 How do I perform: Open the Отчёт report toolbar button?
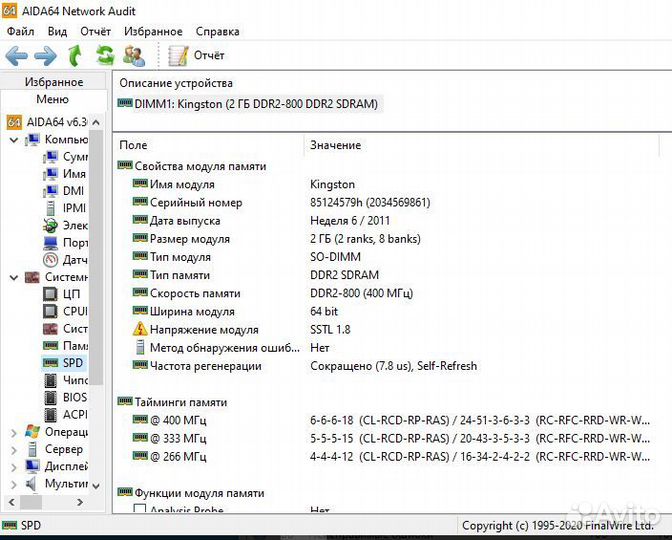click(x=196, y=56)
